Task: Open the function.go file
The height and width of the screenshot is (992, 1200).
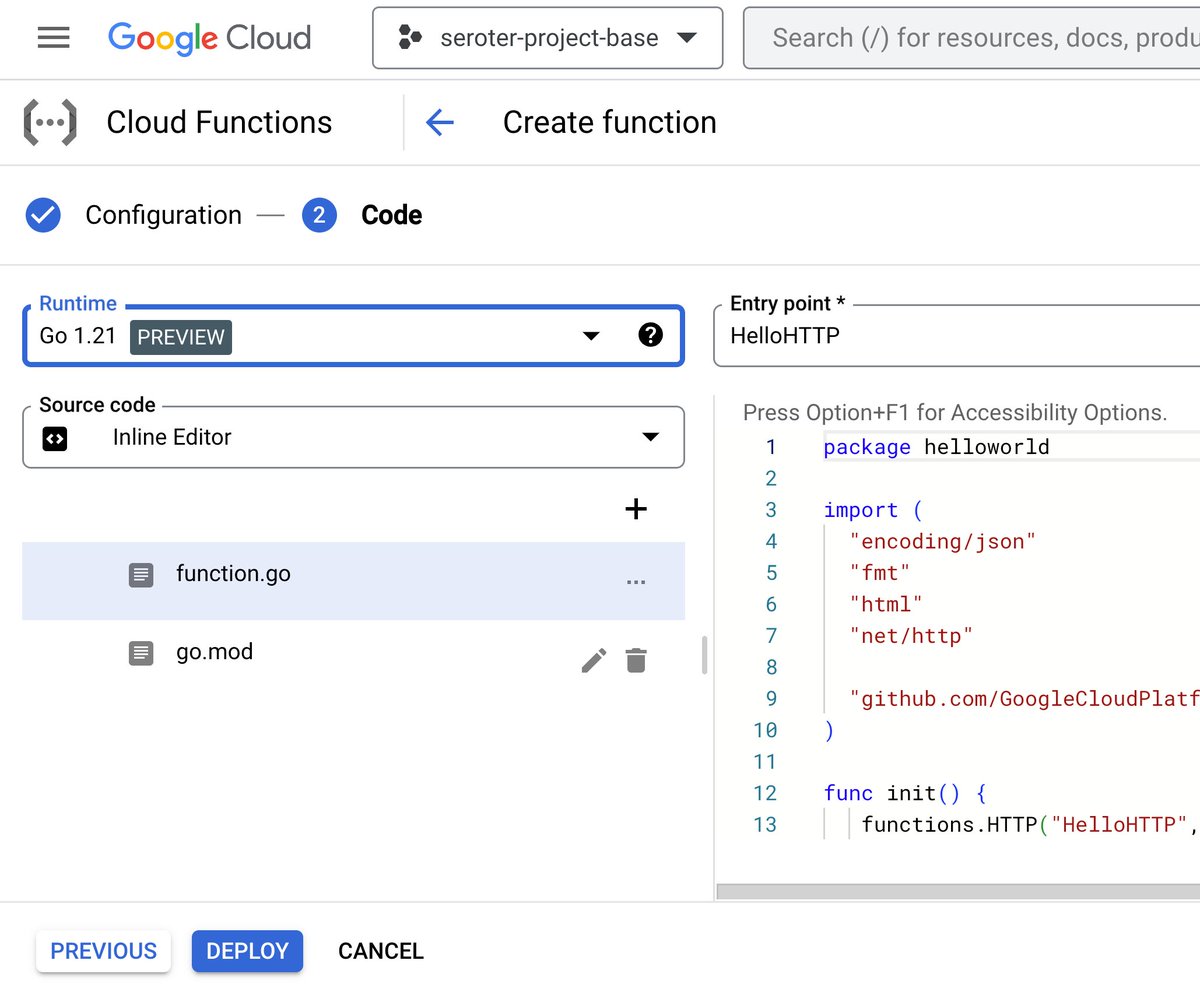Action: (x=354, y=581)
